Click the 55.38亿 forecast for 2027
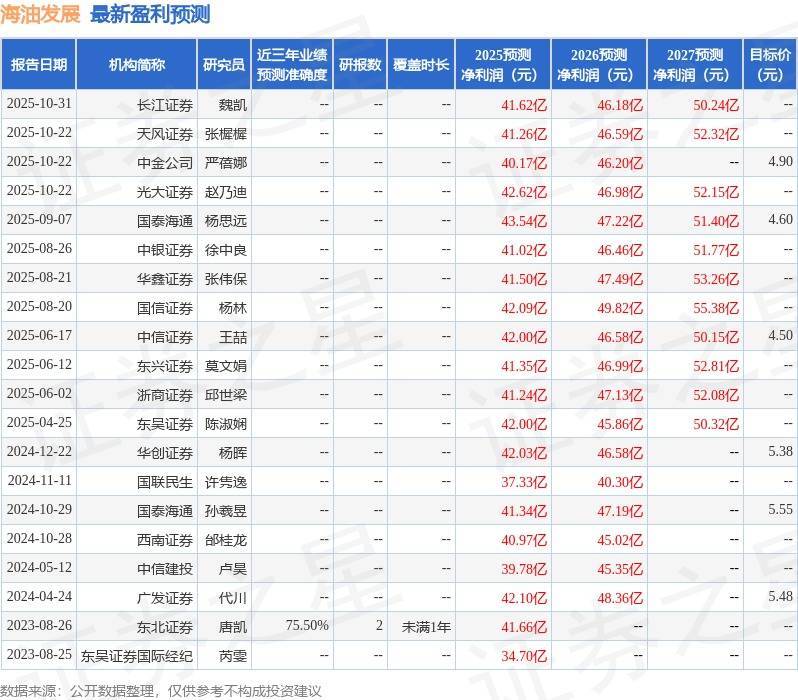This screenshot has height=700, width=798. tap(717, 309)
